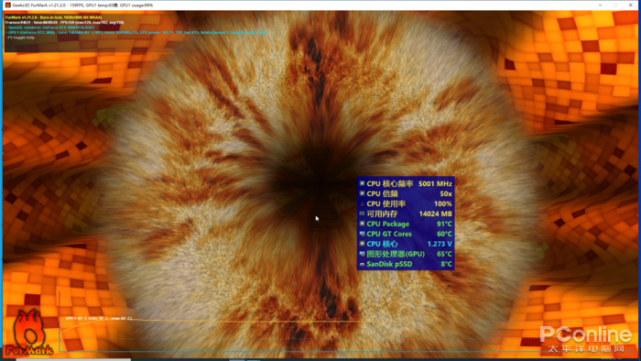Click the CPU usage hourglass icon

(362, 204)
